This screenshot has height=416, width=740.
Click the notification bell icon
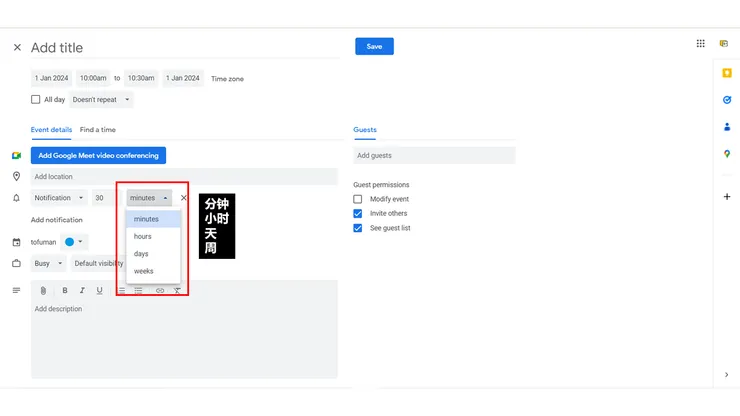click(17, 198)
